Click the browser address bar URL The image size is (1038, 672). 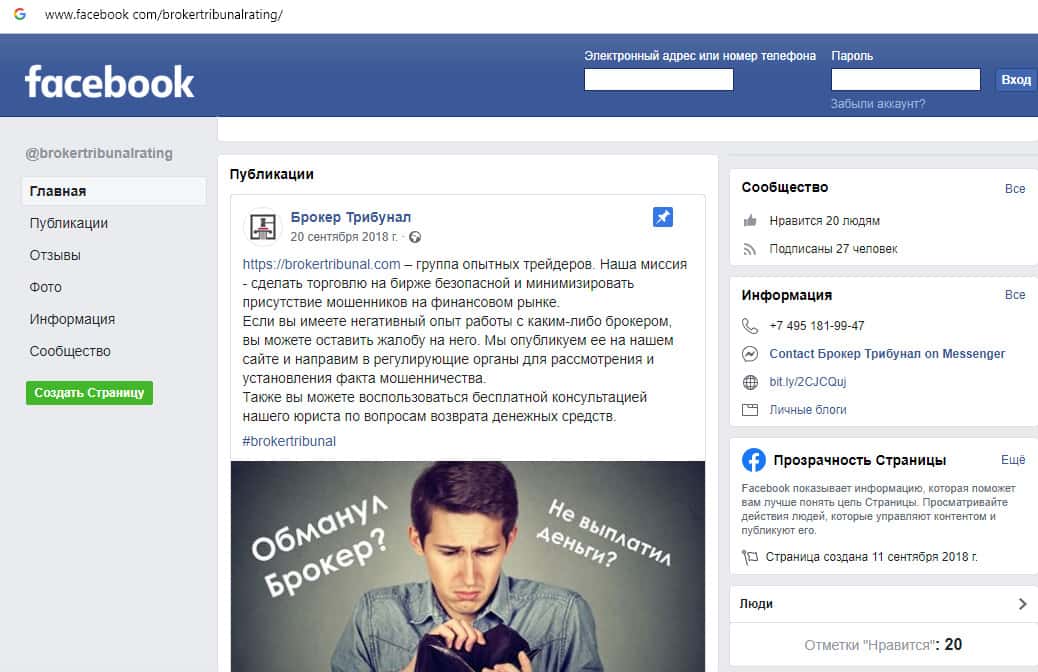tap(164, 15)
